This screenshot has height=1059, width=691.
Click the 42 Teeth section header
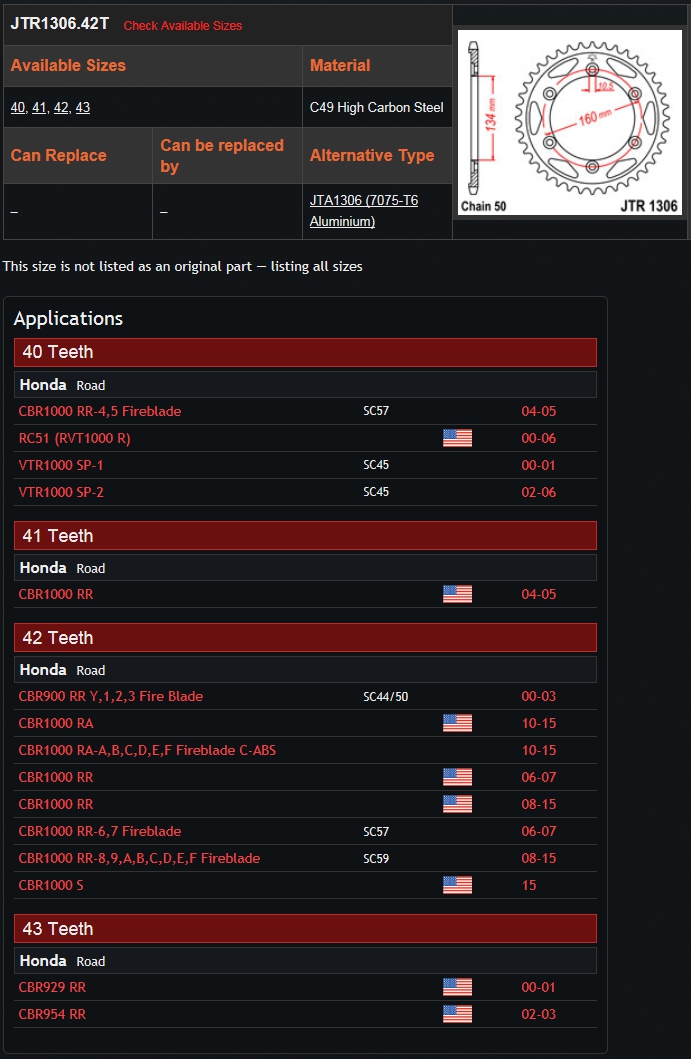tap(305, 638)
